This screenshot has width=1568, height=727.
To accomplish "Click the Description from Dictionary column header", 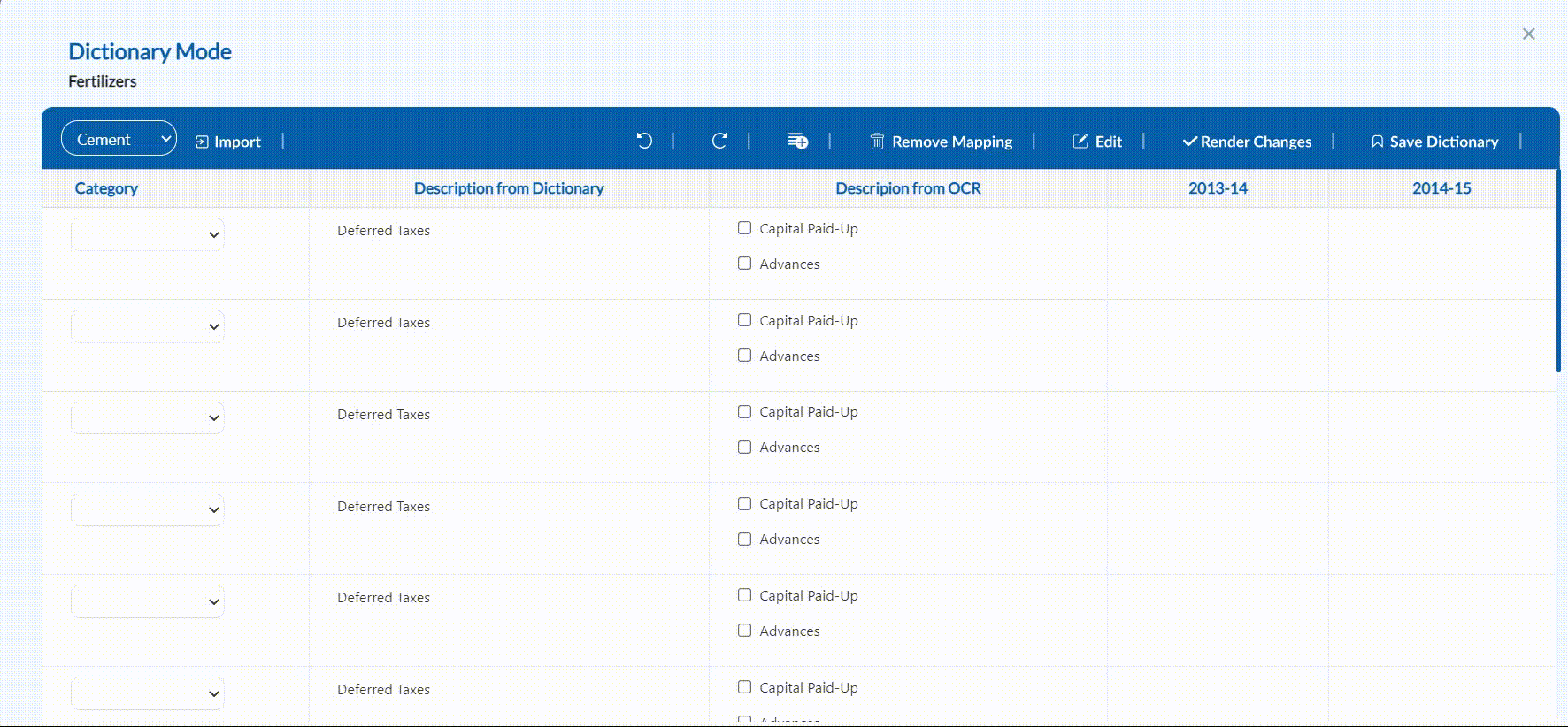I will [x=509, y=188].
